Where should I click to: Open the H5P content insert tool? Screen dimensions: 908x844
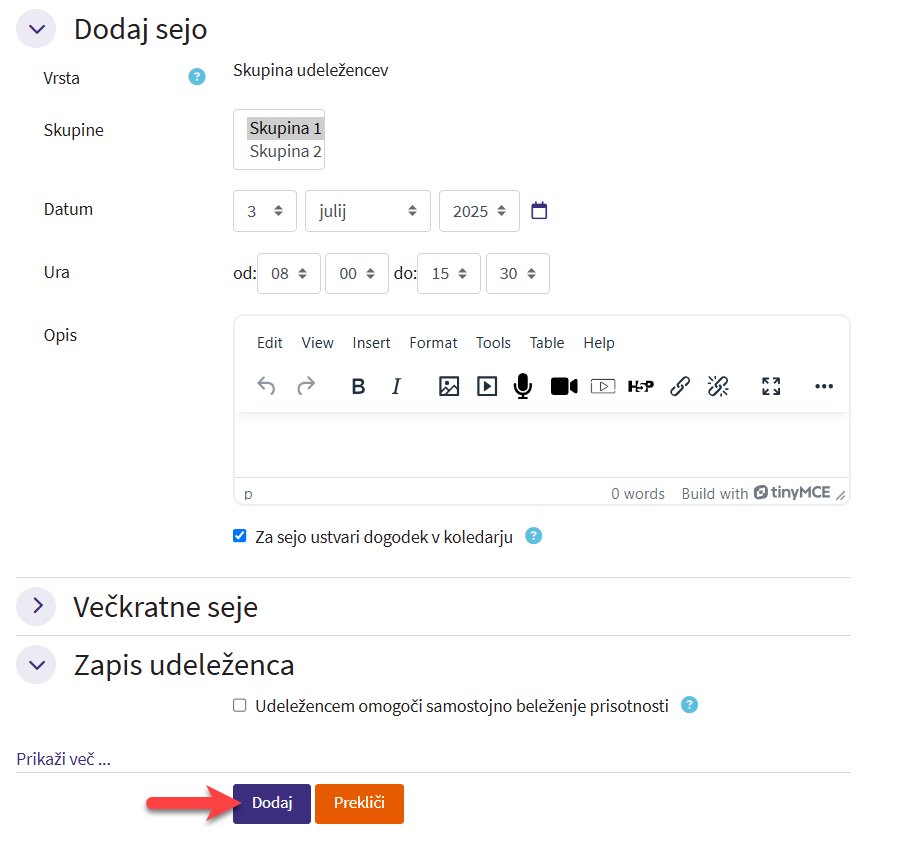coord(640,387)
